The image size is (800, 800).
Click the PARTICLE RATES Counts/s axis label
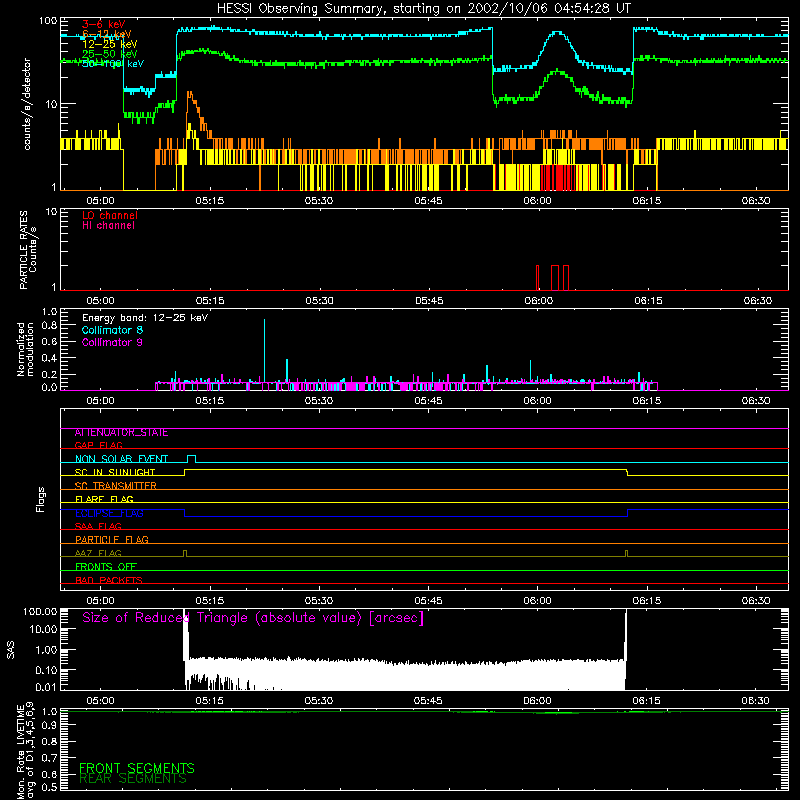(x=28, y=249)
